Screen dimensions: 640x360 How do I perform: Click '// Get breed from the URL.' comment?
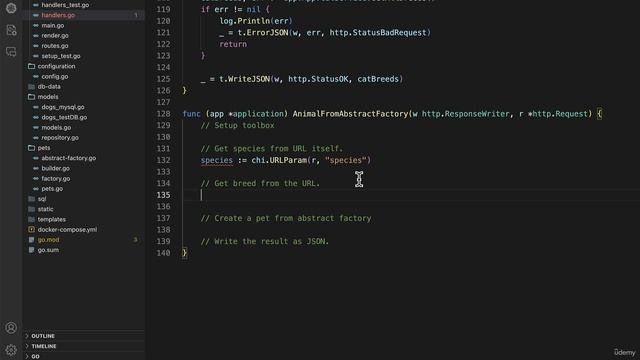(x=260, y=183)
